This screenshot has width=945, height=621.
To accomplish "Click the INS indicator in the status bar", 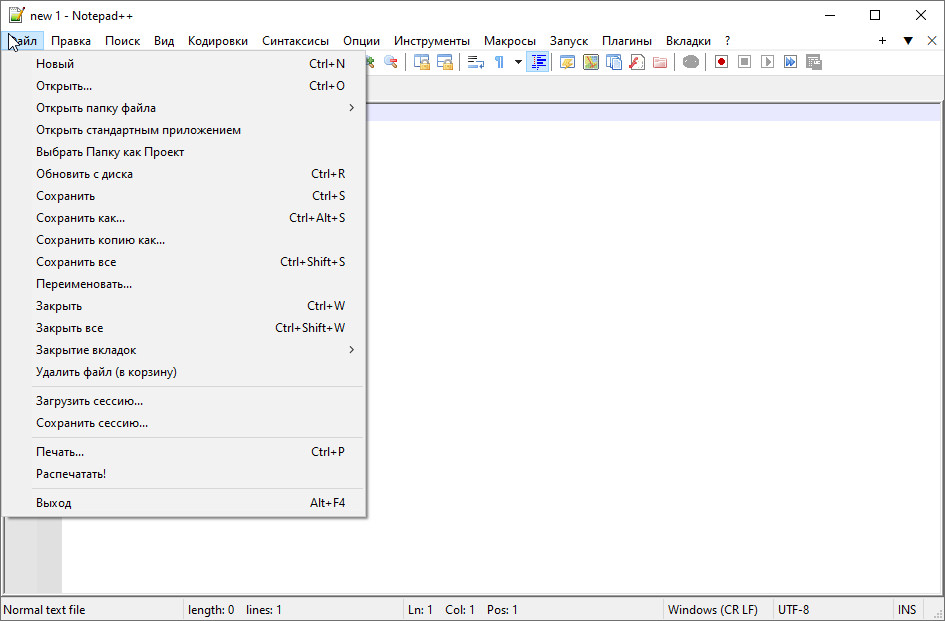I will pos(906,610).
